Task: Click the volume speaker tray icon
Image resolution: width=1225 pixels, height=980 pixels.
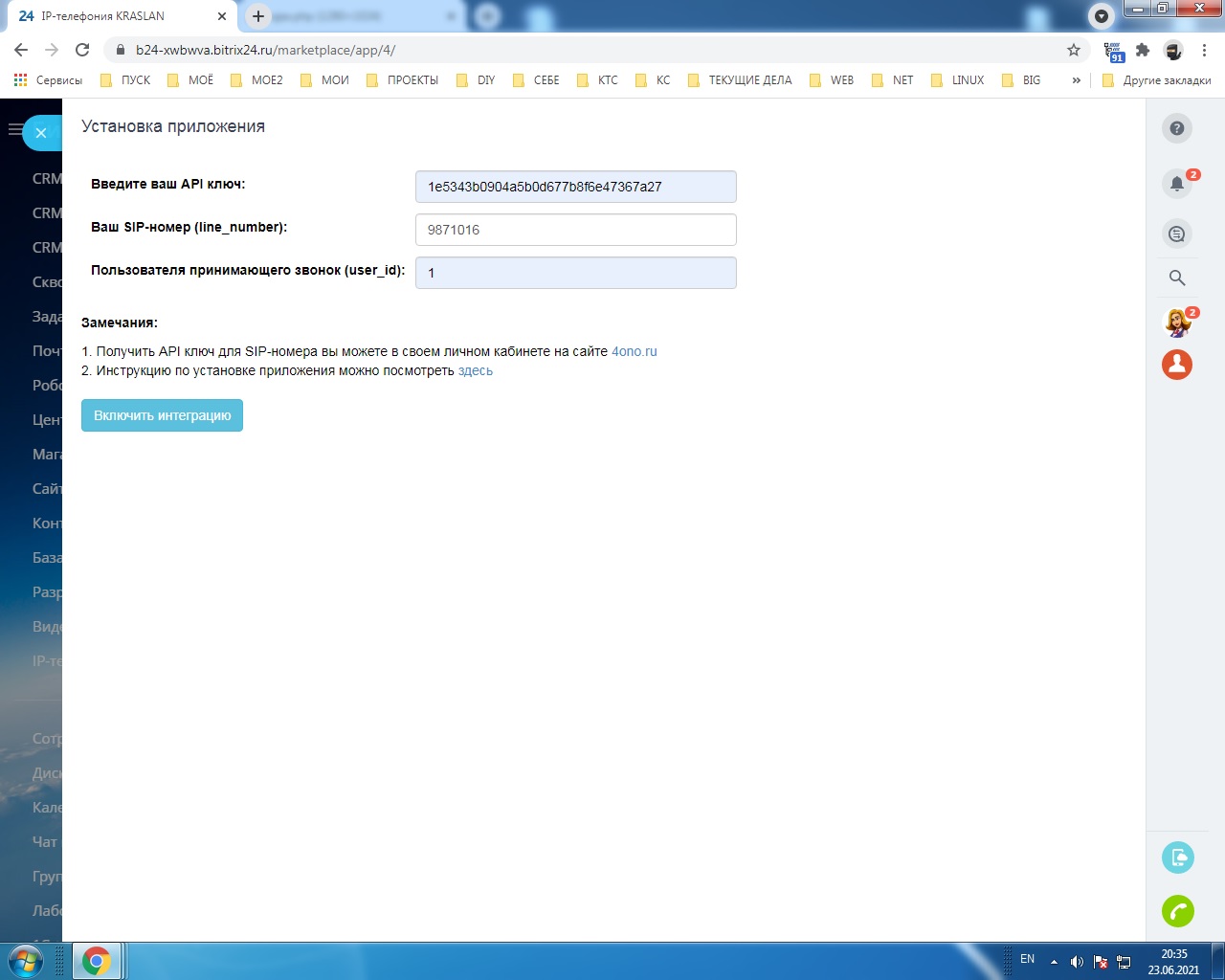Action: (1077, 962)
